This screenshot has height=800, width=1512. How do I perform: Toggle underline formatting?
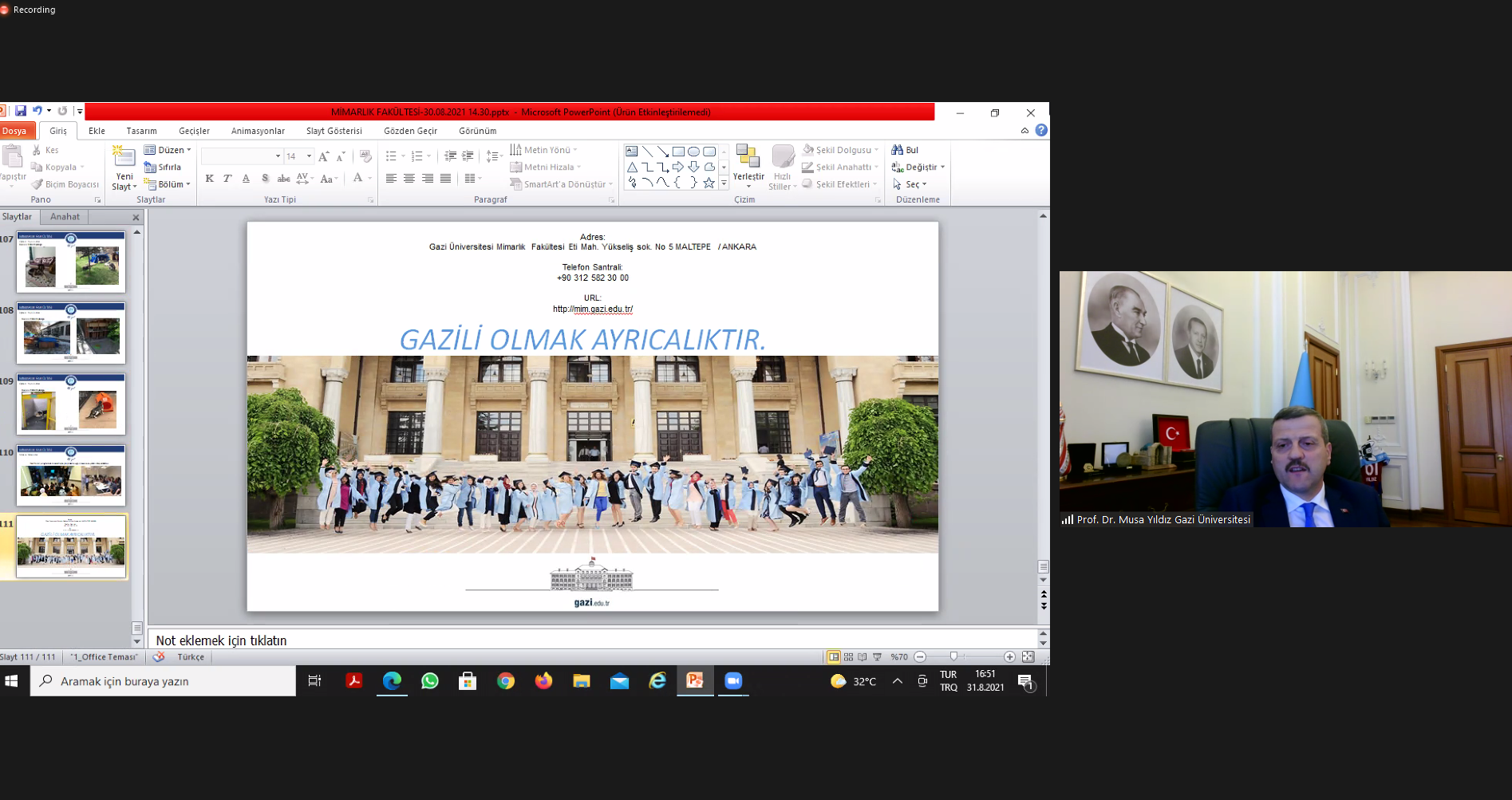246,179
